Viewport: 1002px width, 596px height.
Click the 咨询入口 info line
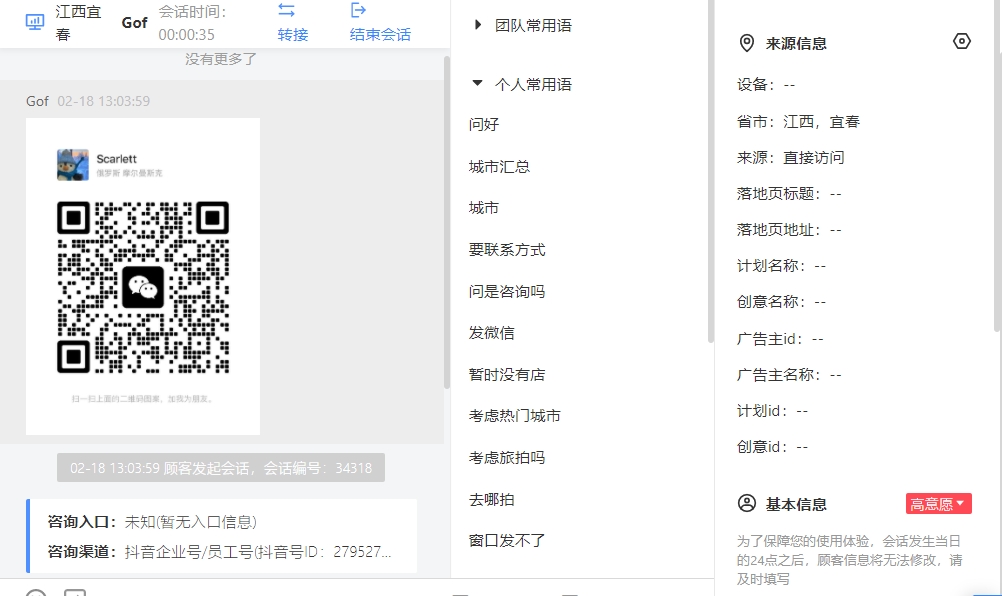pyautogui.click(x=152, y=522)
